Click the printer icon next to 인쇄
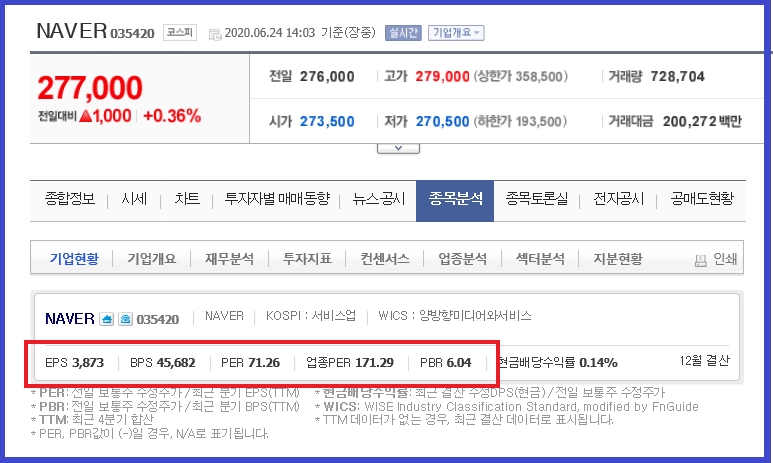773x463 pixels. tap(701, 260)
